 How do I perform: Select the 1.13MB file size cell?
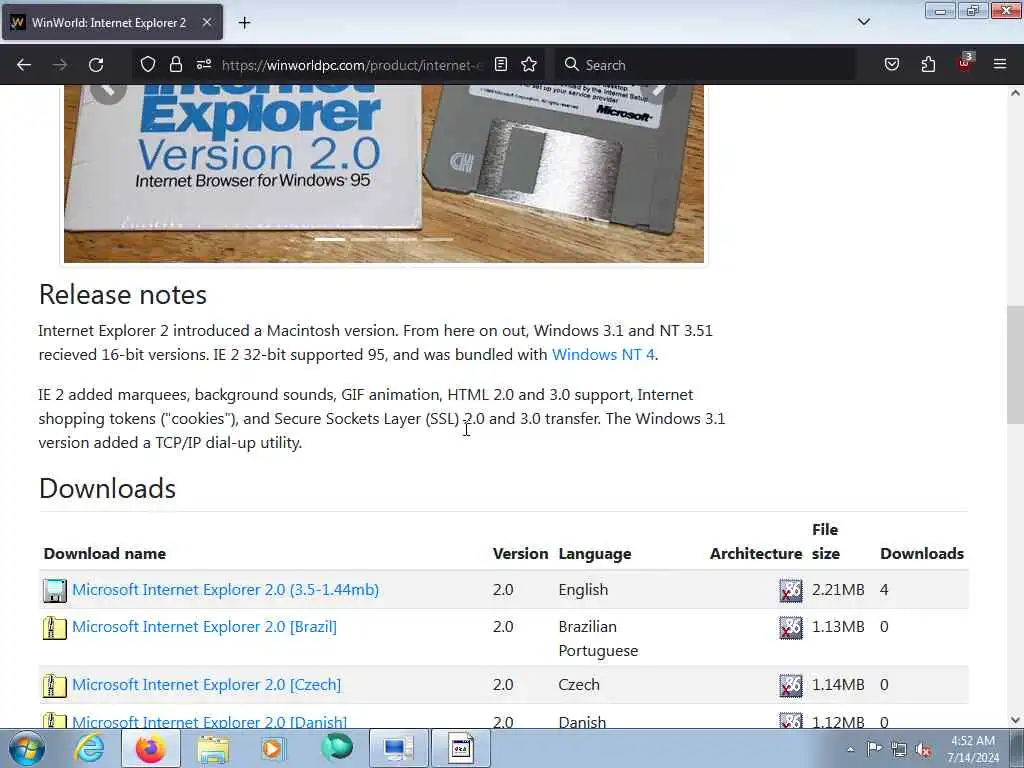tap(838, 627)
